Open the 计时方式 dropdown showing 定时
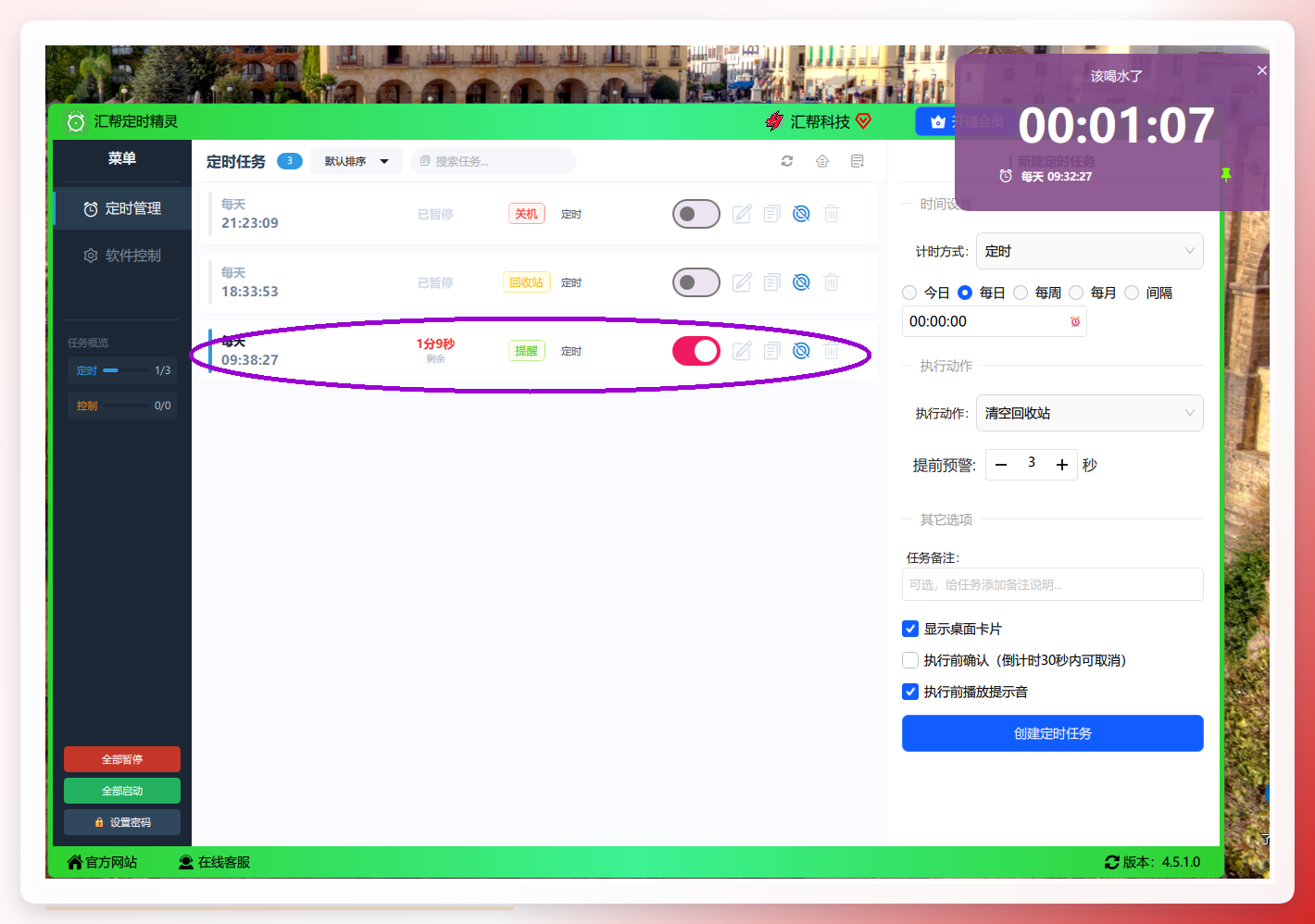The width and height of the screenshot is (1315, 924). 1090,251
